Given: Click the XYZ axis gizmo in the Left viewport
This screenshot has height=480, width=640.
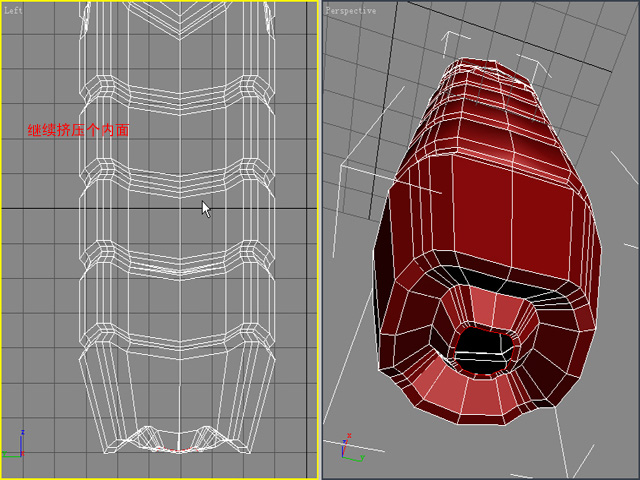Looking at the screenshot, I should click(x=13, y=444).
